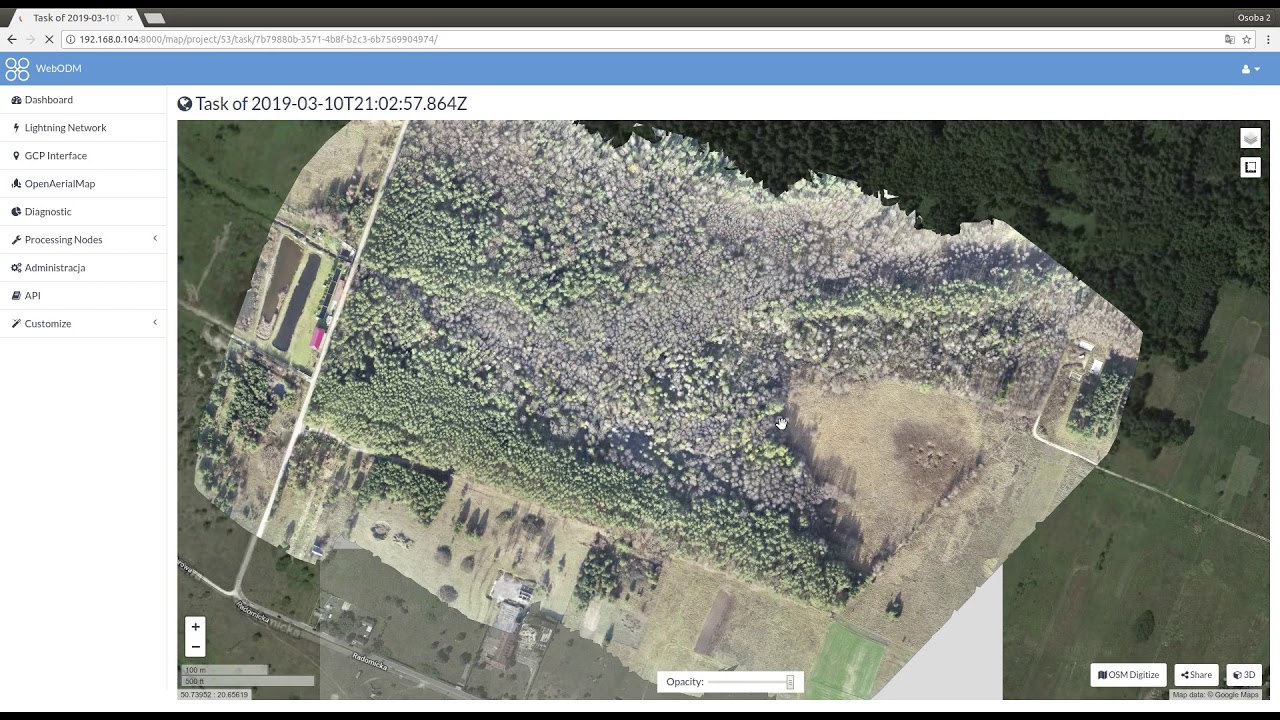Click the OSM Digitize button
1280x720 pixels.
pyautogui.click(x=1129, y=675)
